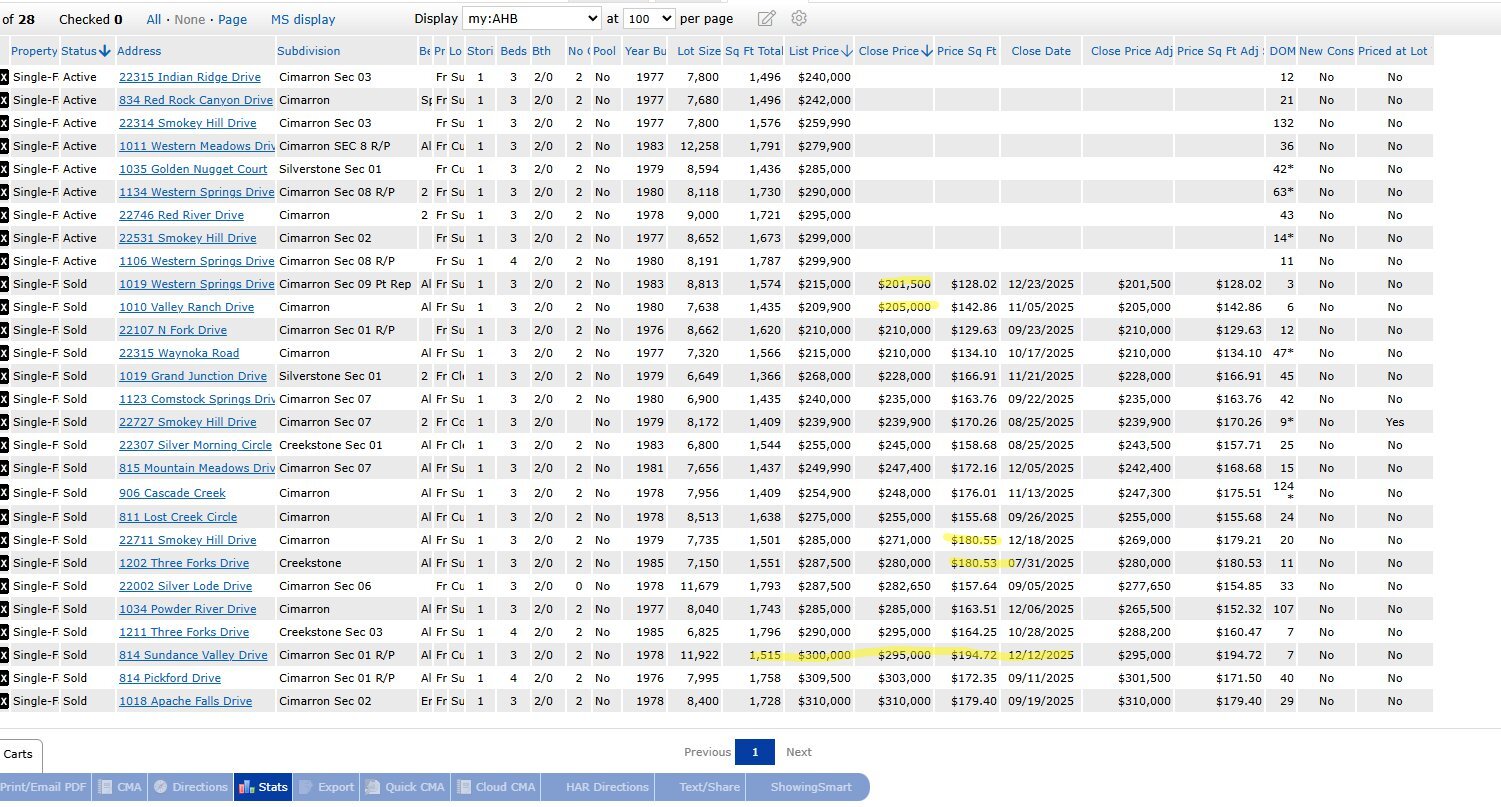The image size is (1501, 807).
Task: Open the my:AHB display dropdown
Action: (531, 19)
